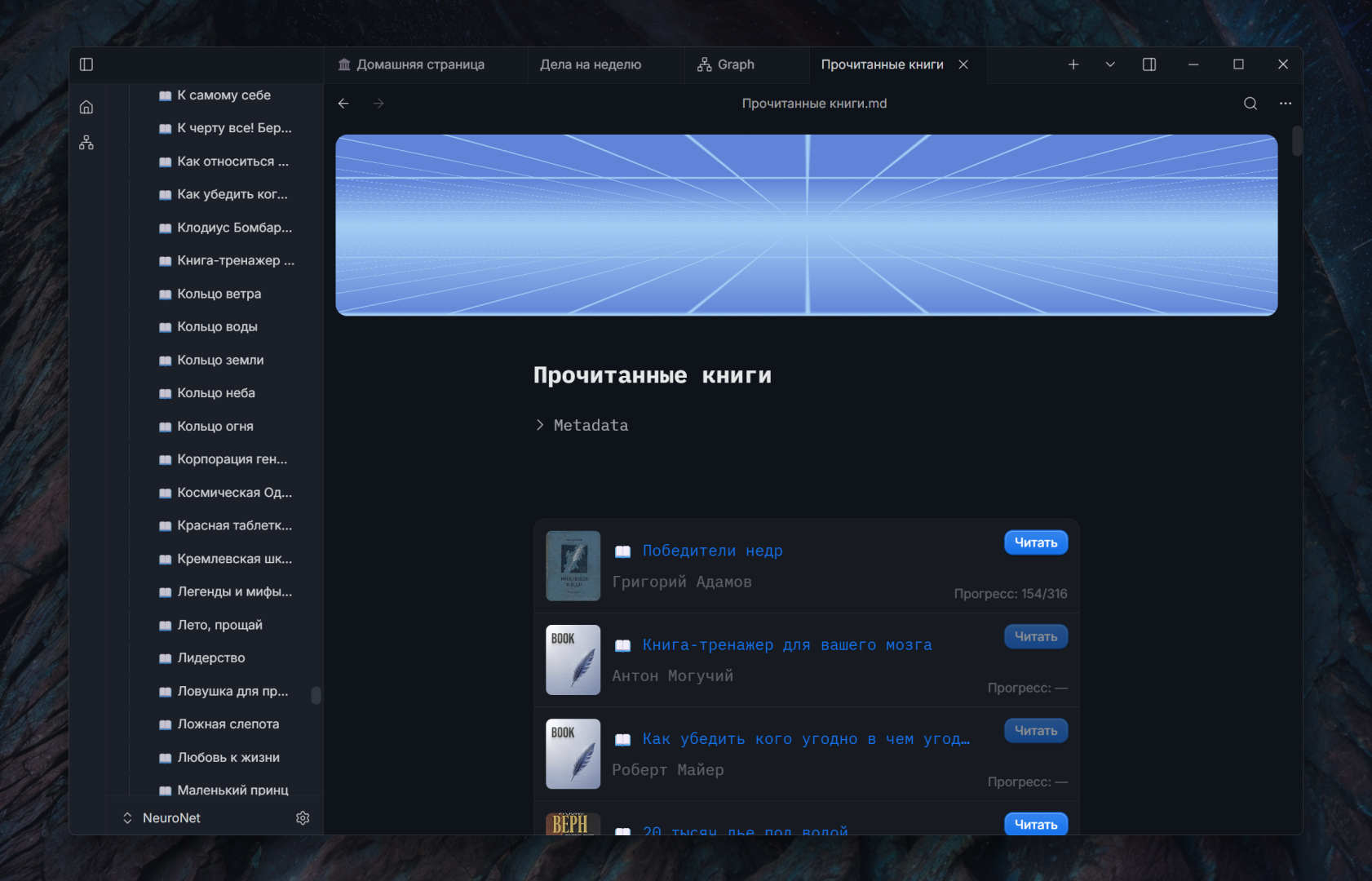Navigate back with the left arrow
The height and width of the screenshot is (881, 1372).
pos(343,104)
